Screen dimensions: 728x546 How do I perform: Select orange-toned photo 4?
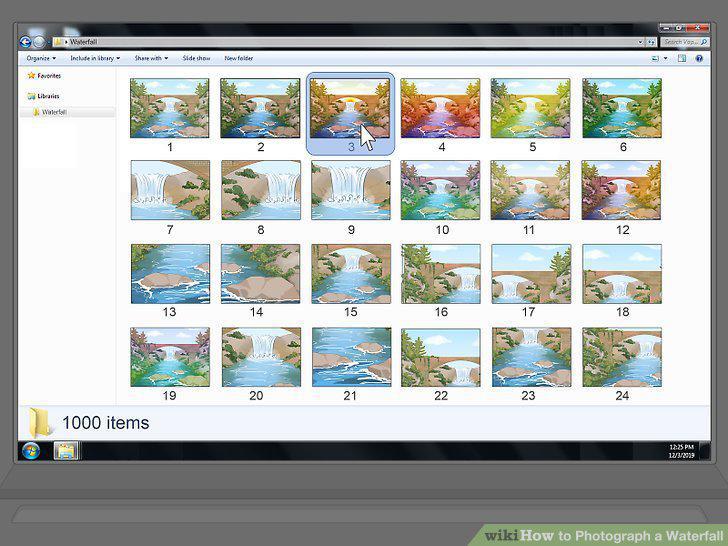click(441, 108)
